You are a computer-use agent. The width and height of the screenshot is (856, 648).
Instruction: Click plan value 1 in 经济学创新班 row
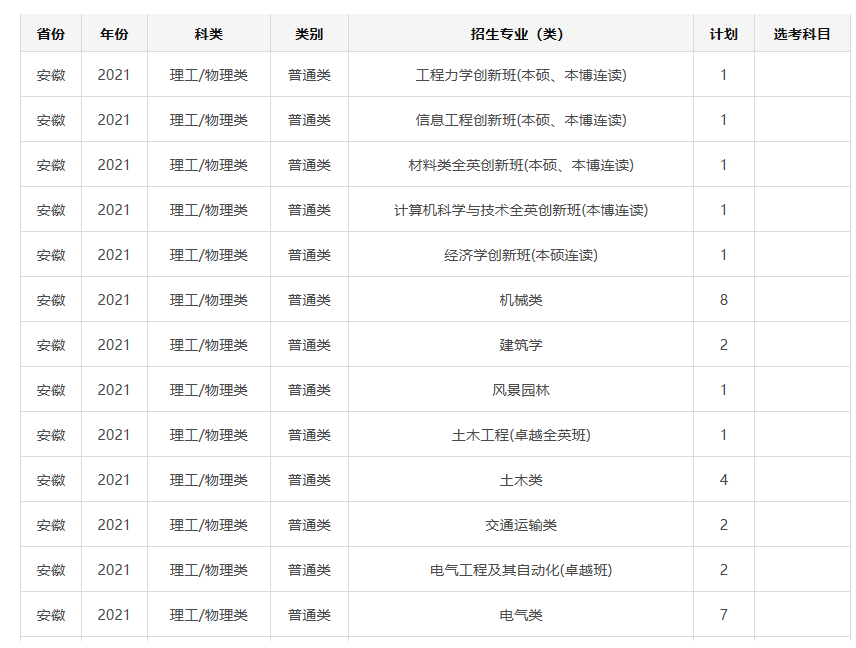[723, 255]
